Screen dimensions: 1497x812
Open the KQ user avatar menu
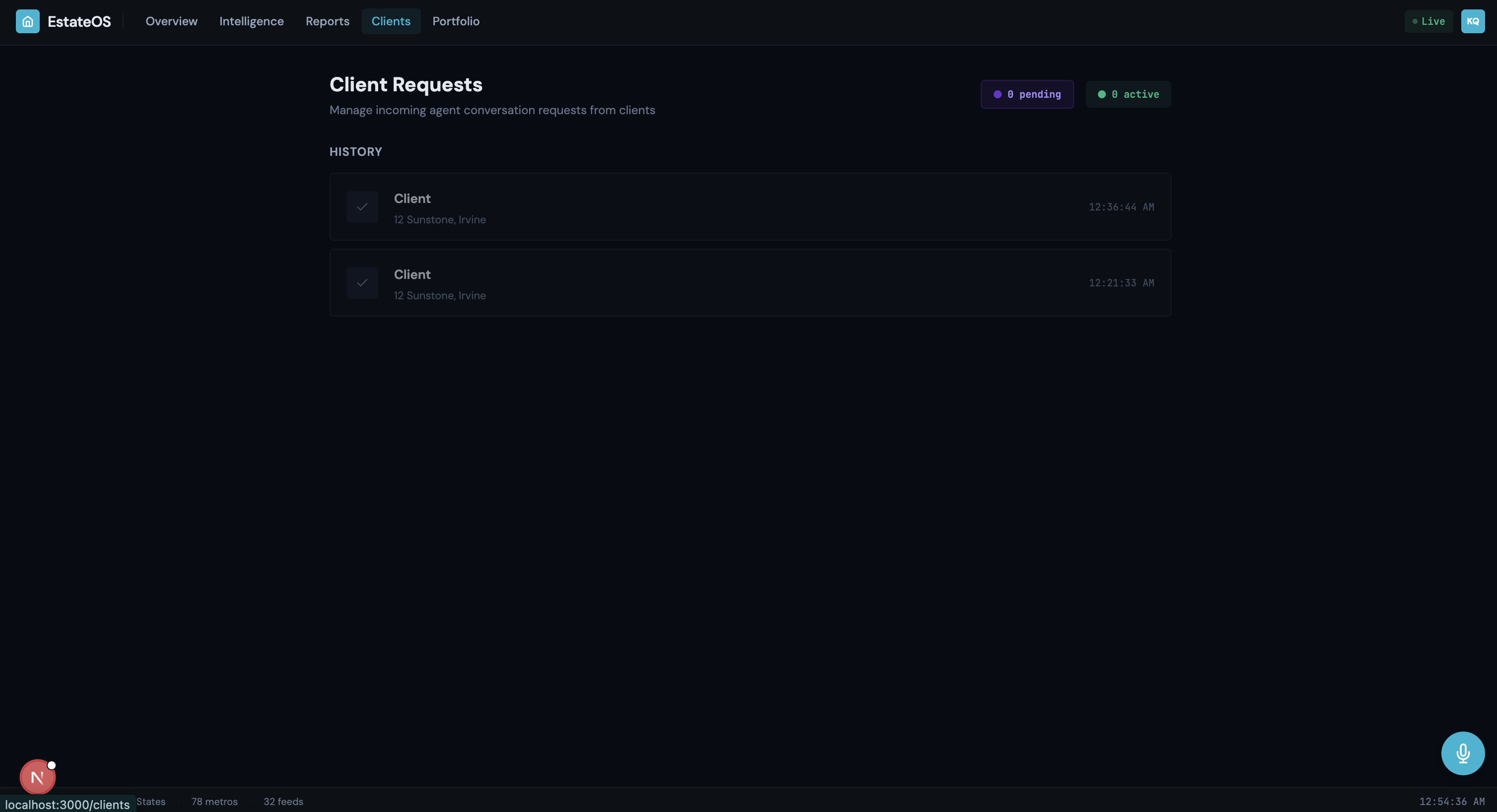1472,21
